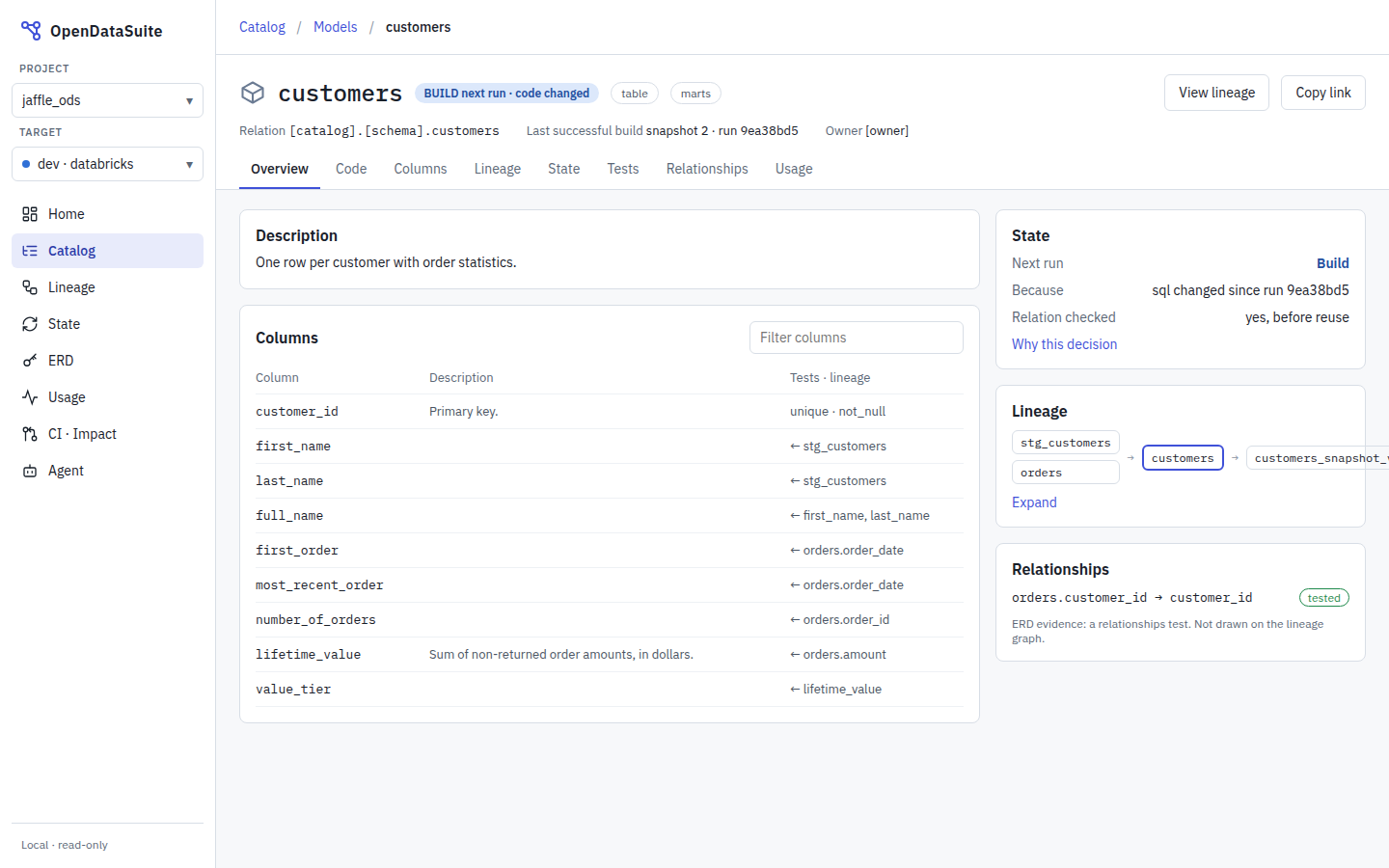
Task: Click the Agent robot icon in sidebar
Action: pyautogui.click(x=30, y=471)
